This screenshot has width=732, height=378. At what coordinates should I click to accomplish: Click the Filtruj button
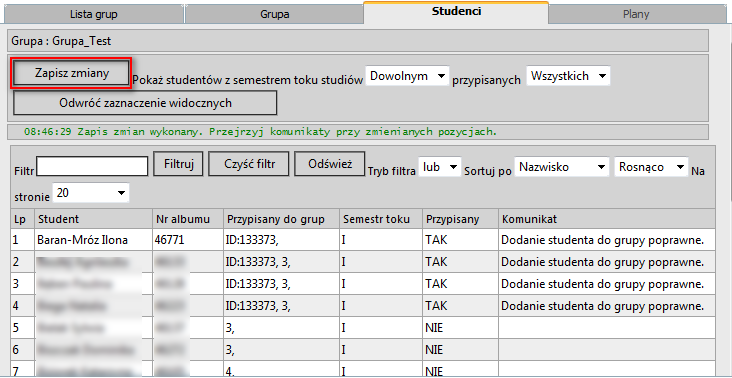(x=178, y=164)
